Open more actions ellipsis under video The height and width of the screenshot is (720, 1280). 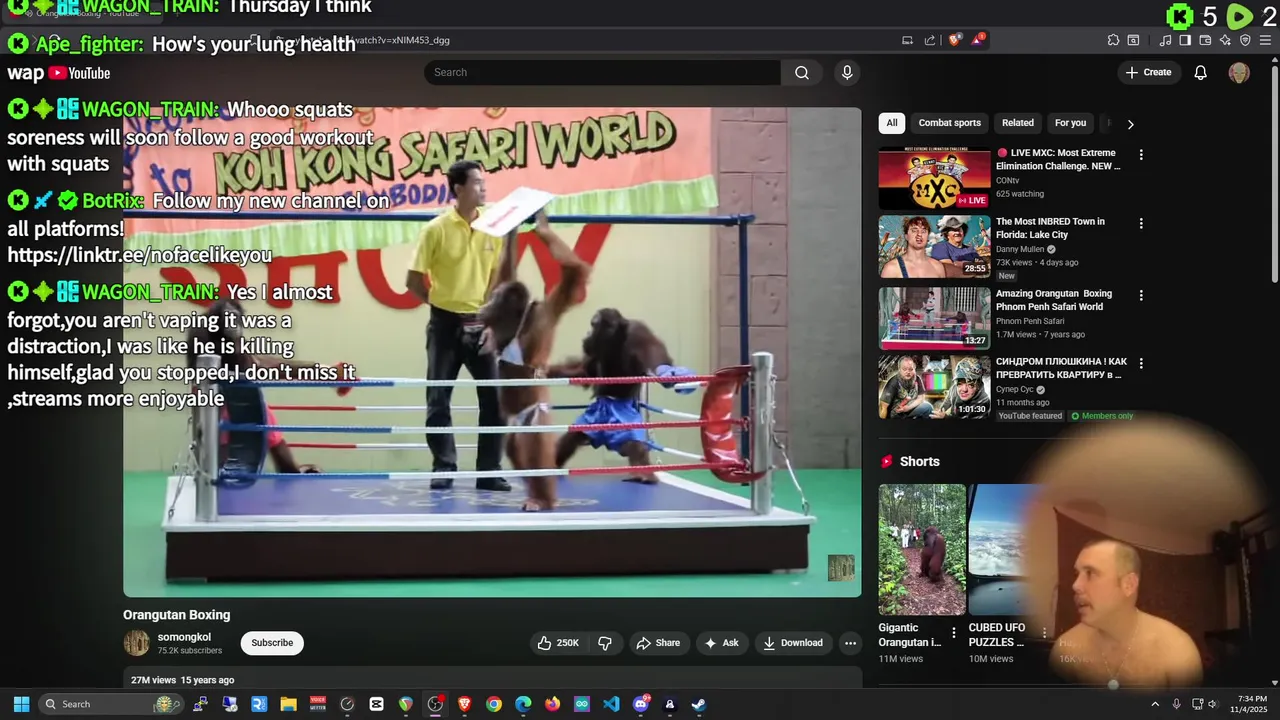850,643
